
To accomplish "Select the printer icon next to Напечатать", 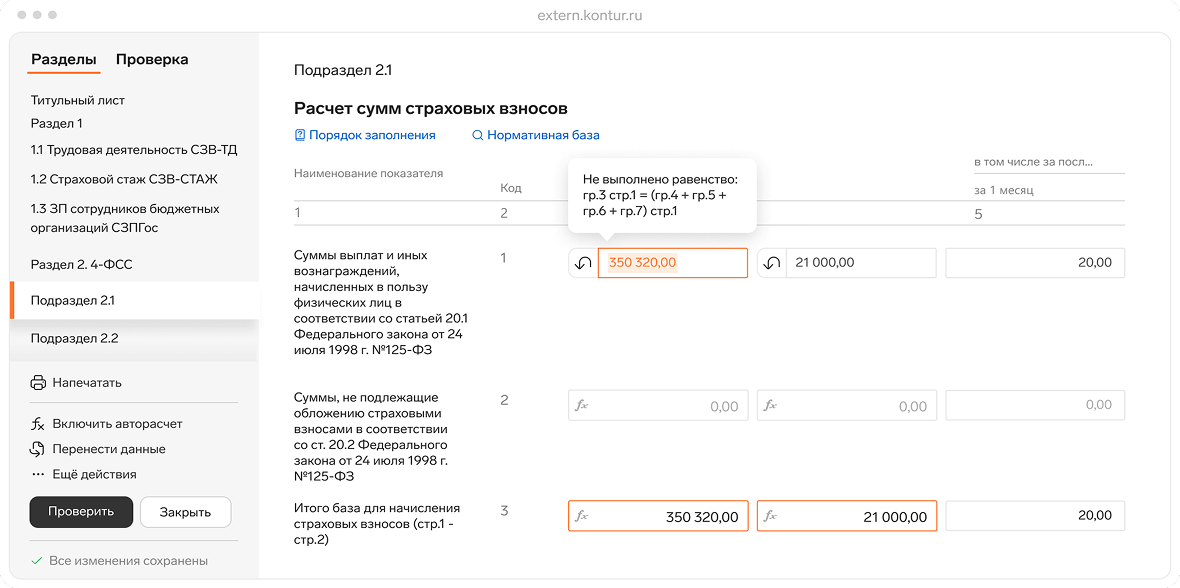I will click(37, 381).
